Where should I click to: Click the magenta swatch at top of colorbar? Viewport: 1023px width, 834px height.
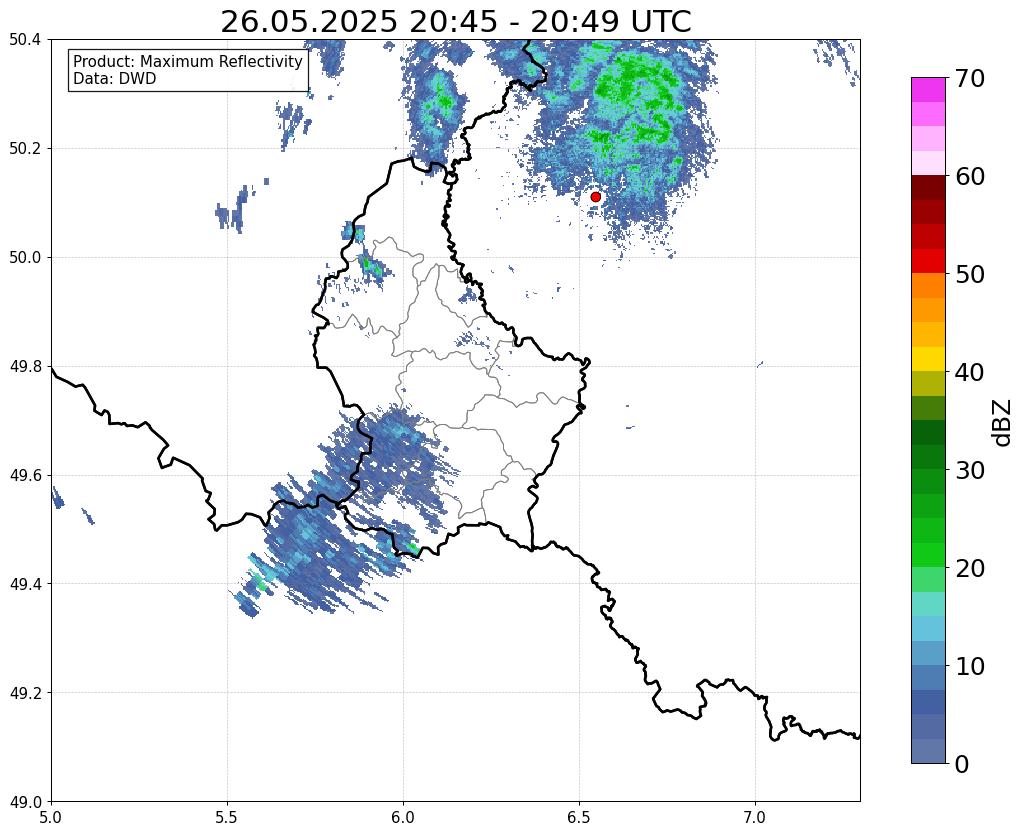[928, 90]
